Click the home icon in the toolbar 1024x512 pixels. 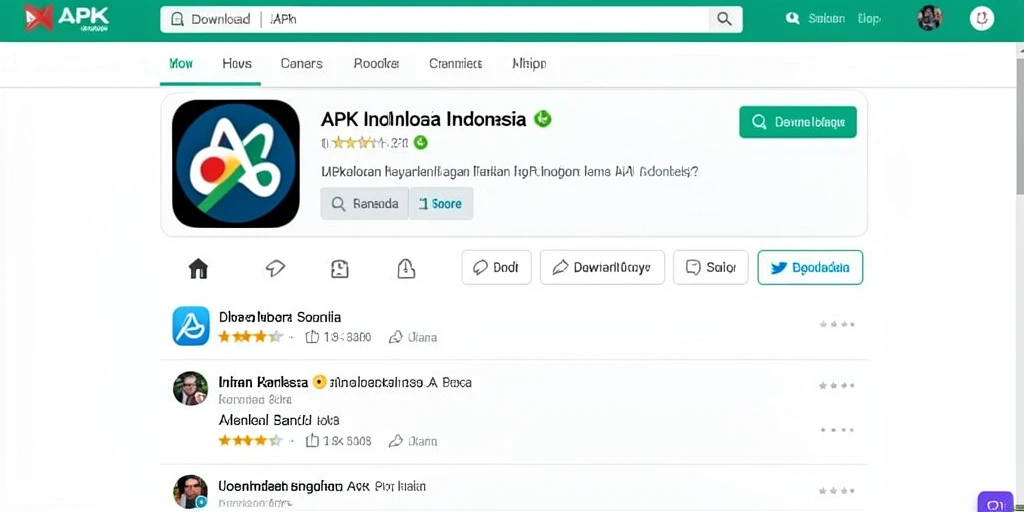point(198,268)
